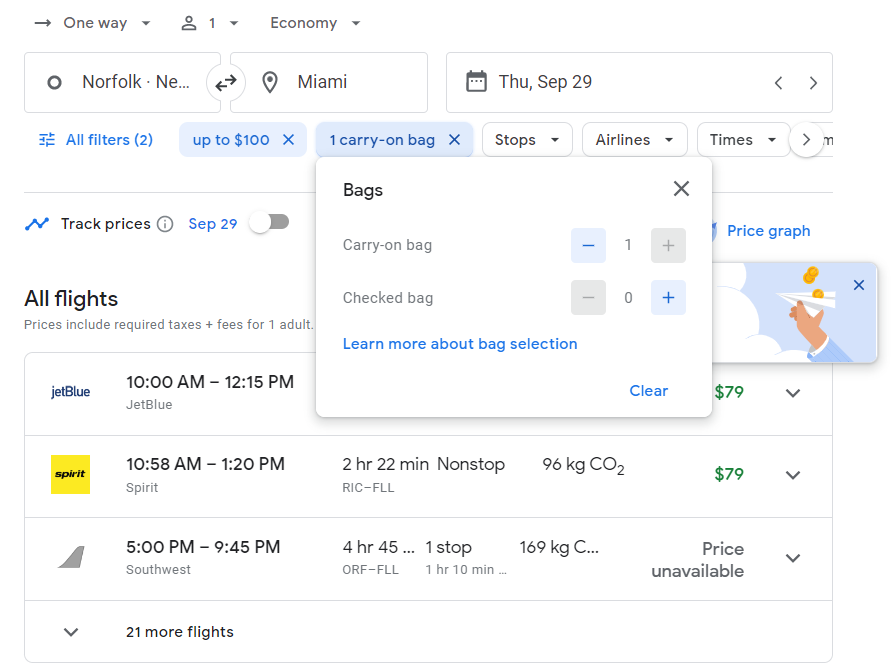This screenshot has width=896, height=666.
Task: Click the destination pin icon
Action: 270,82
